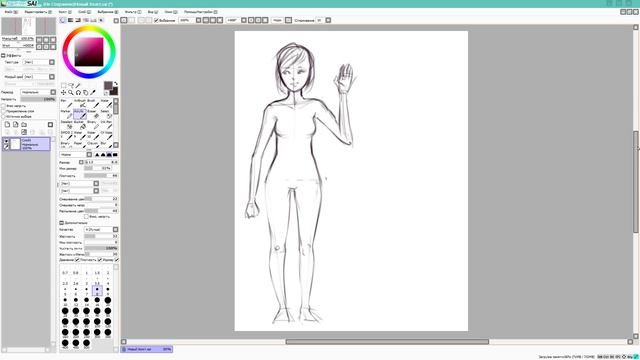The height and width of the screenshot is (360, 640).
Task: Activate the Rotate canvas tool
Action: pyautogui.click(x=78, y=93)
